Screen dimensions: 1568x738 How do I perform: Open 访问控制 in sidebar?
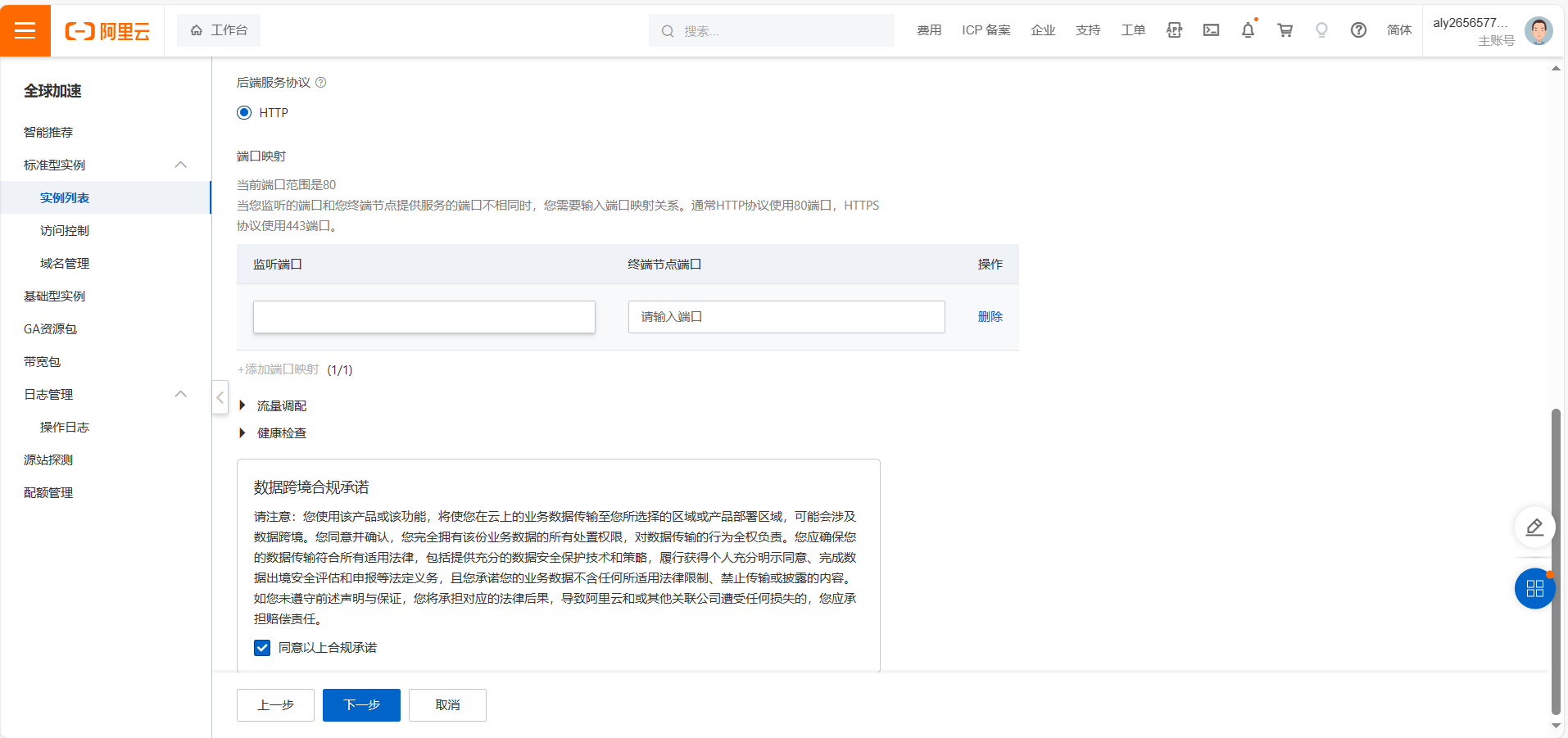pos(65,230)
